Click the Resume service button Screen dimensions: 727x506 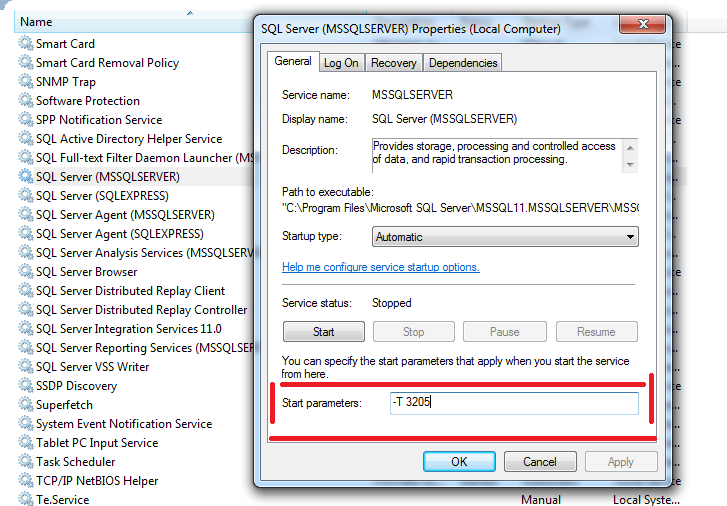point(596,332)
